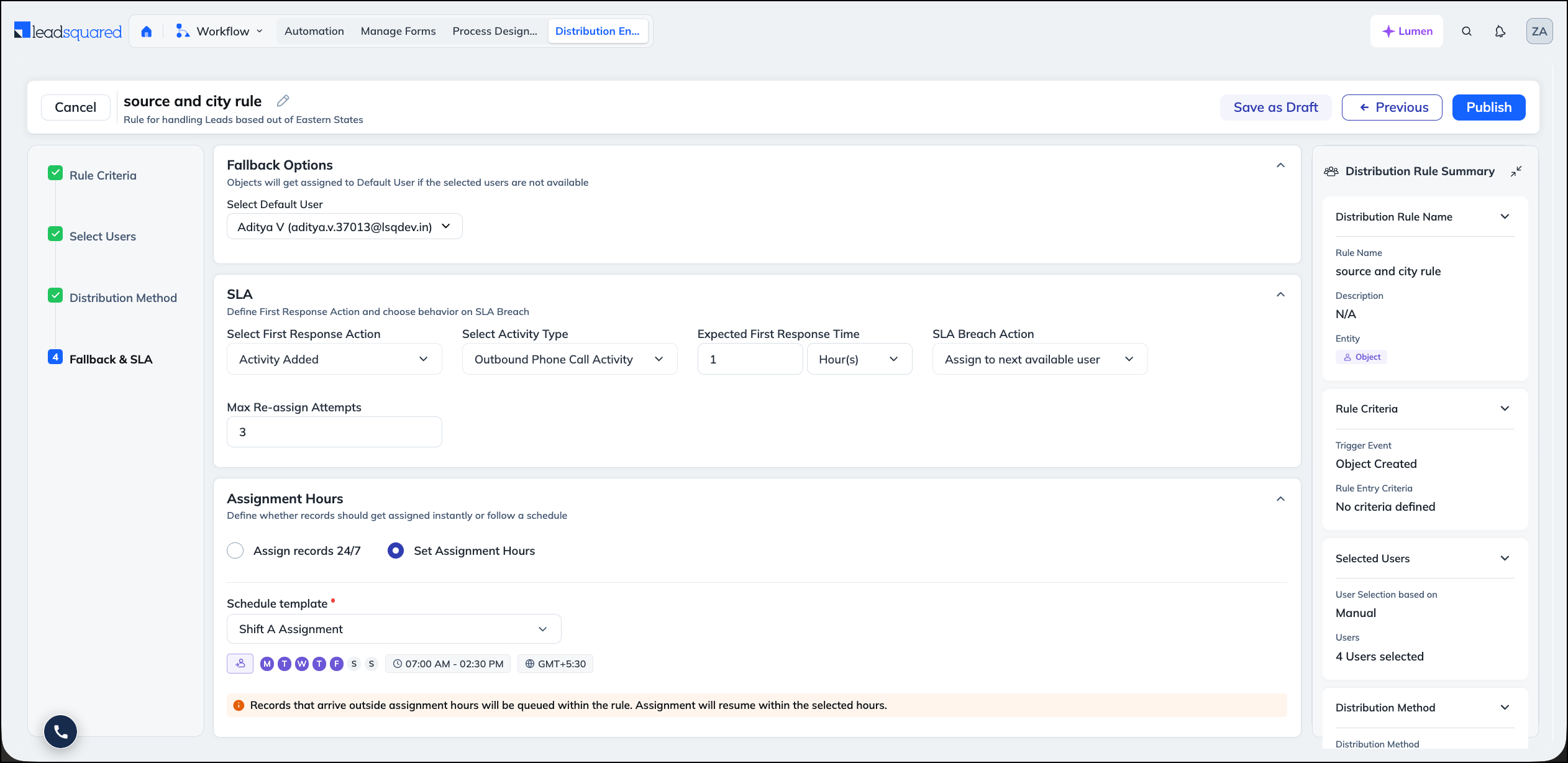Click the 07:00 AM - 02:30 PM time chip

pyautogui.click(x=448, y=664)
